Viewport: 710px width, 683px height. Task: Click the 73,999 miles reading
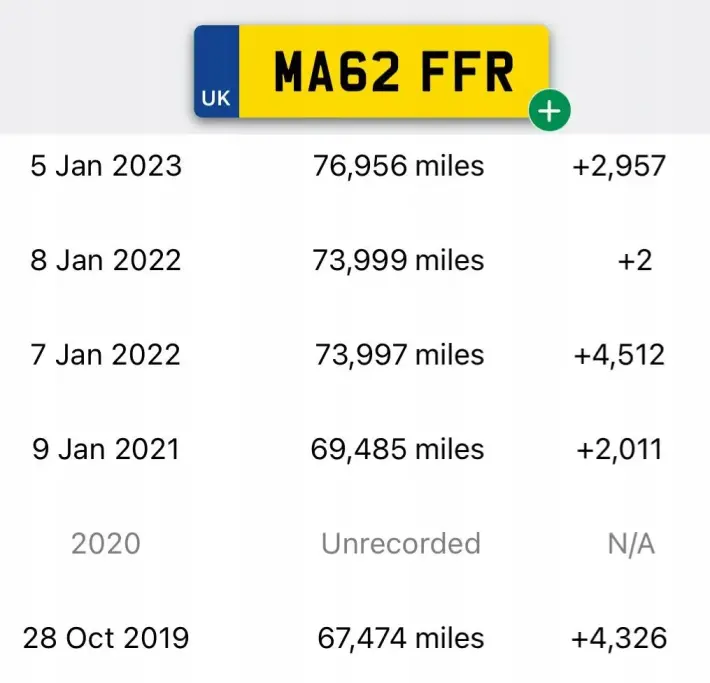pos(398,260)
